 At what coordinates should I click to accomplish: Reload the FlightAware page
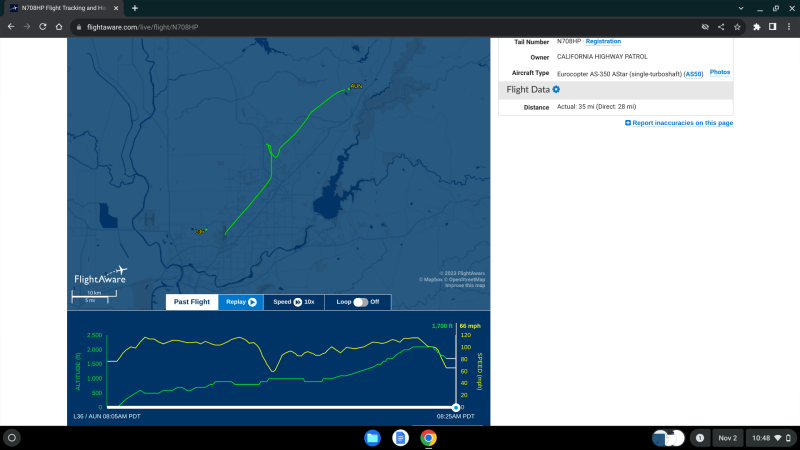point(43,27)
